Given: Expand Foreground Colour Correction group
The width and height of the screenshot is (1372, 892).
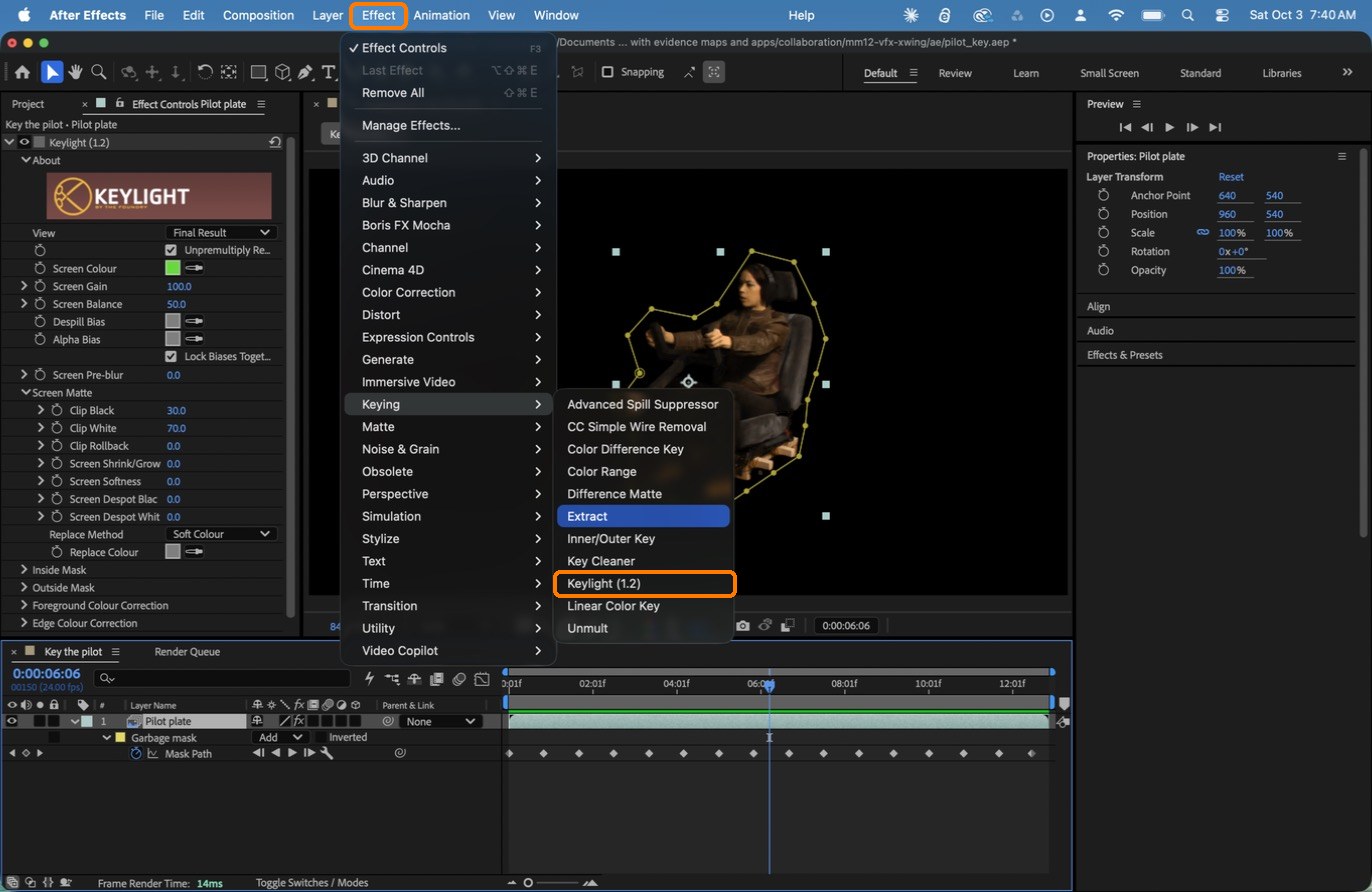Looking at the screenshot, I should coord(24,606).
